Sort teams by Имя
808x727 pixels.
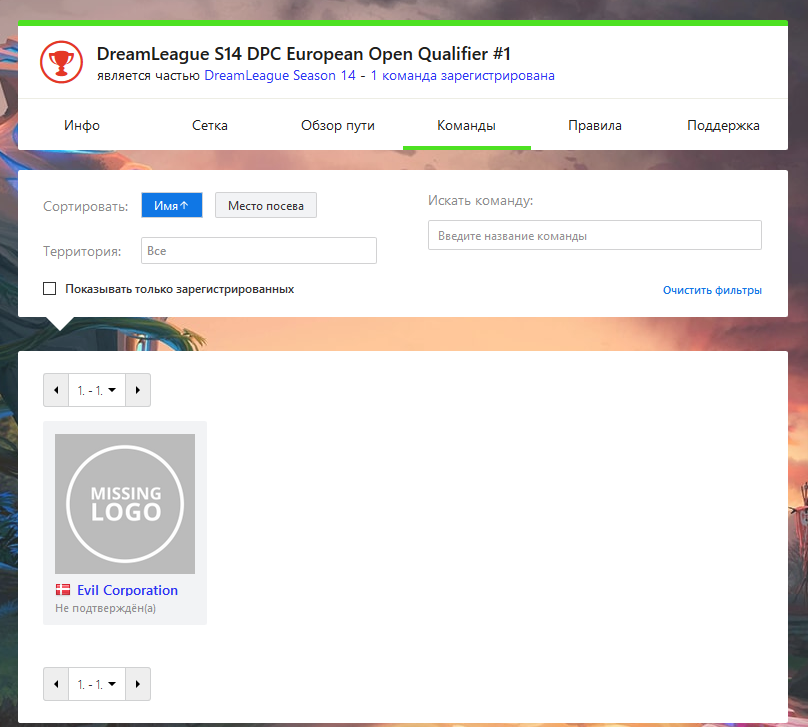click(x=172, y=205)
